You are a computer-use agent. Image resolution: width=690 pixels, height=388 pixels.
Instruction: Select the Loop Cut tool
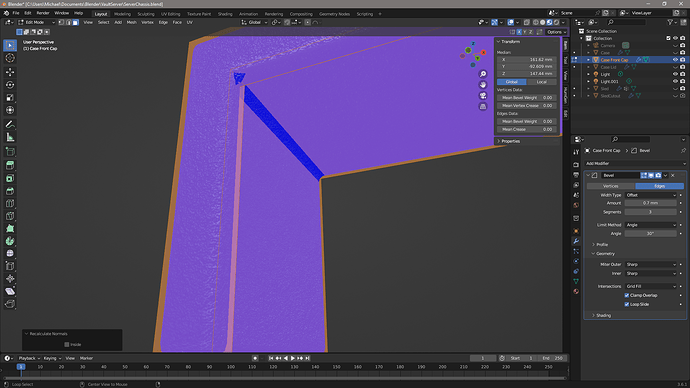(x=10, y=204)
